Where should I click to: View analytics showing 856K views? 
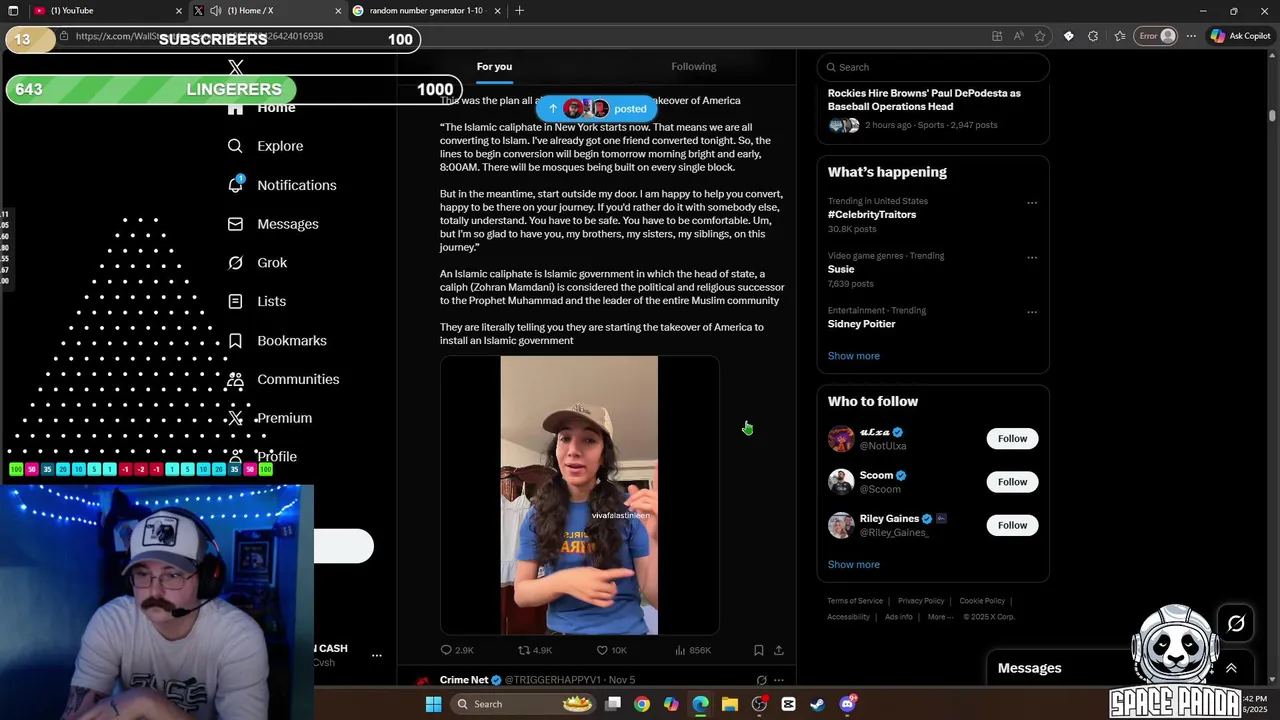point(692,650)
